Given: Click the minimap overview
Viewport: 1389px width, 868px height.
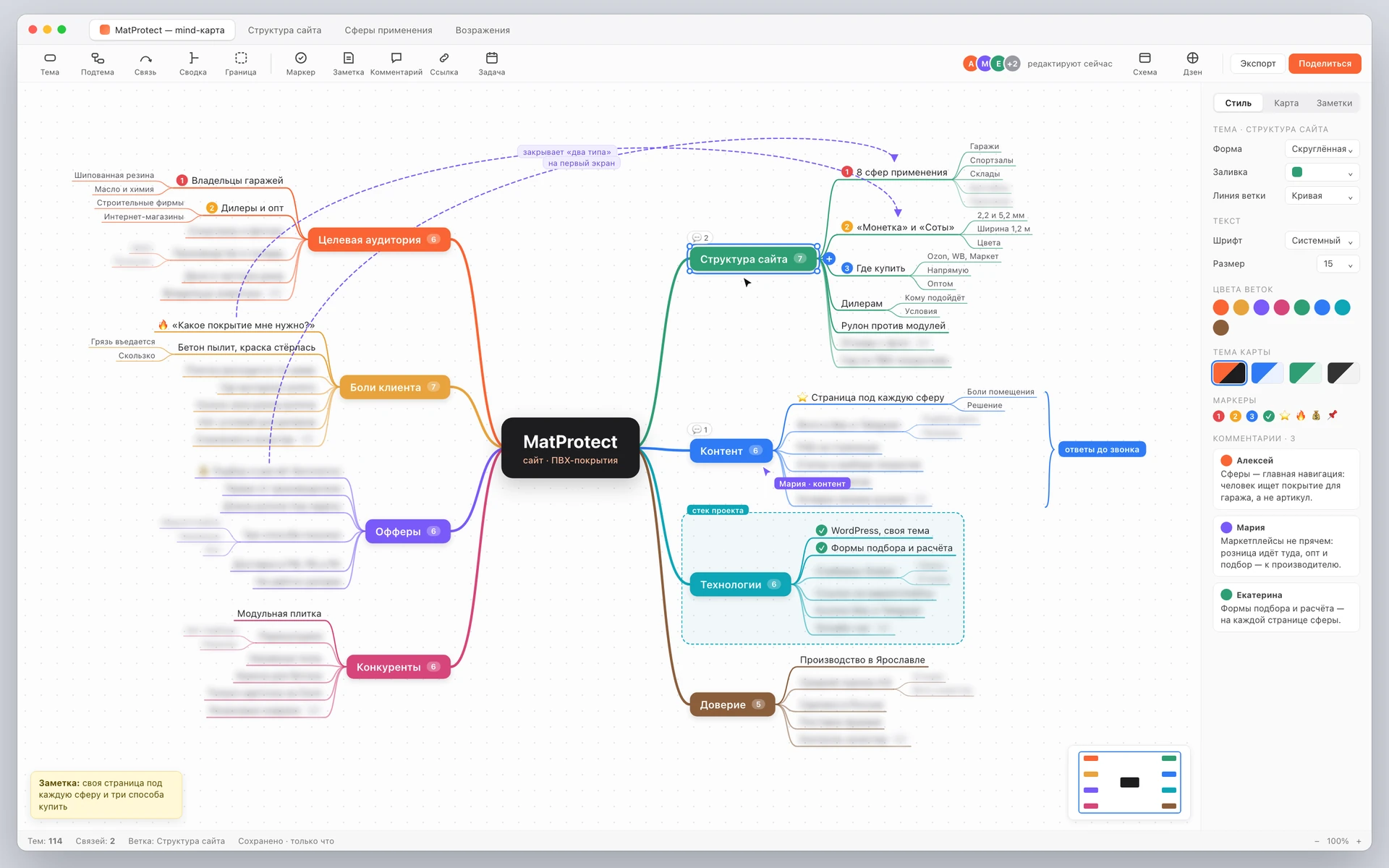Looking at the screenshot, I should tap(1129, 782).
